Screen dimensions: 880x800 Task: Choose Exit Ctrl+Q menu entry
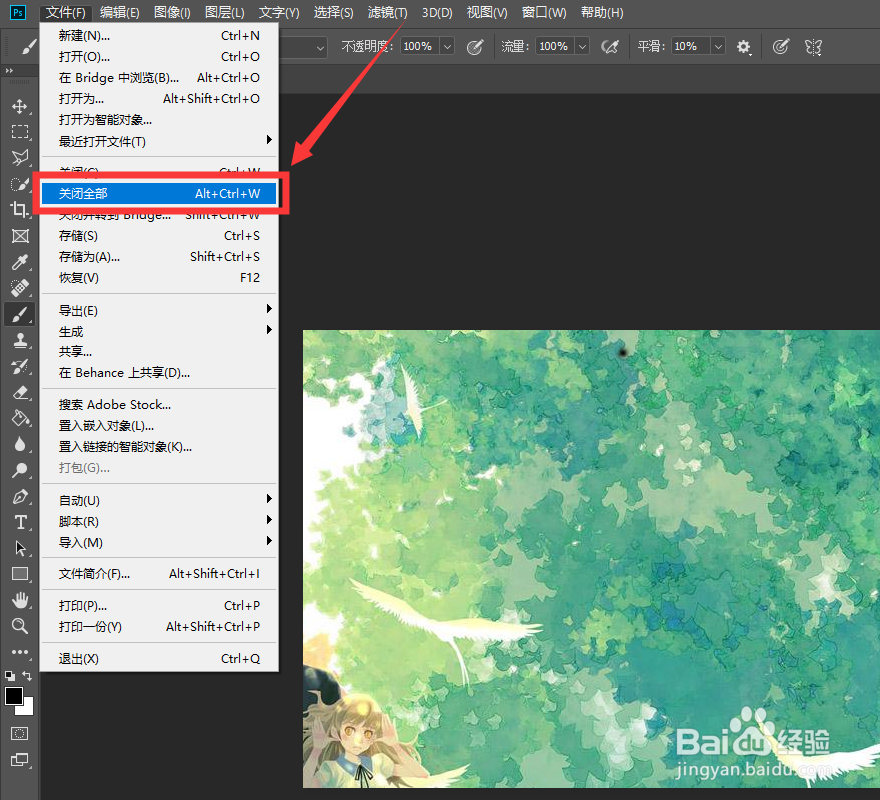point(159,659)
